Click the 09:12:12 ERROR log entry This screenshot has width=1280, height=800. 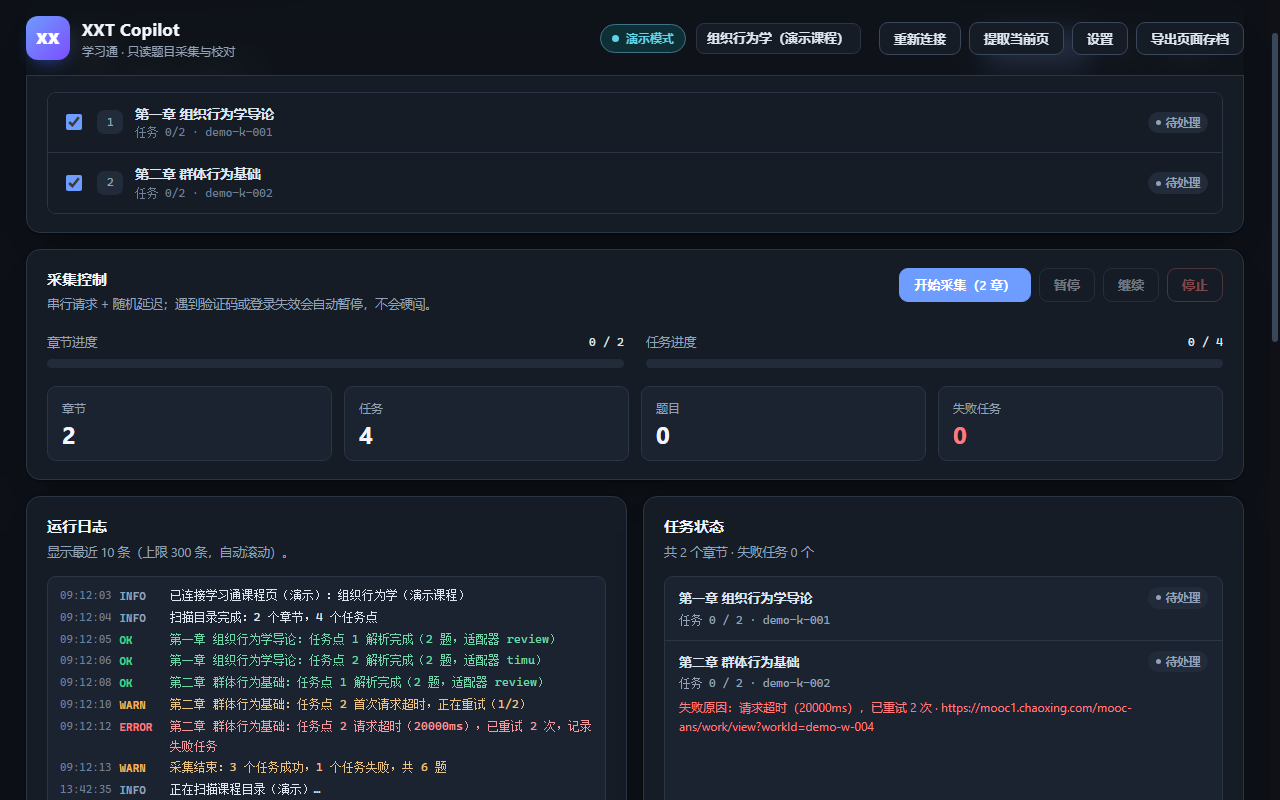pyautogui.click(x=326, y=736)
